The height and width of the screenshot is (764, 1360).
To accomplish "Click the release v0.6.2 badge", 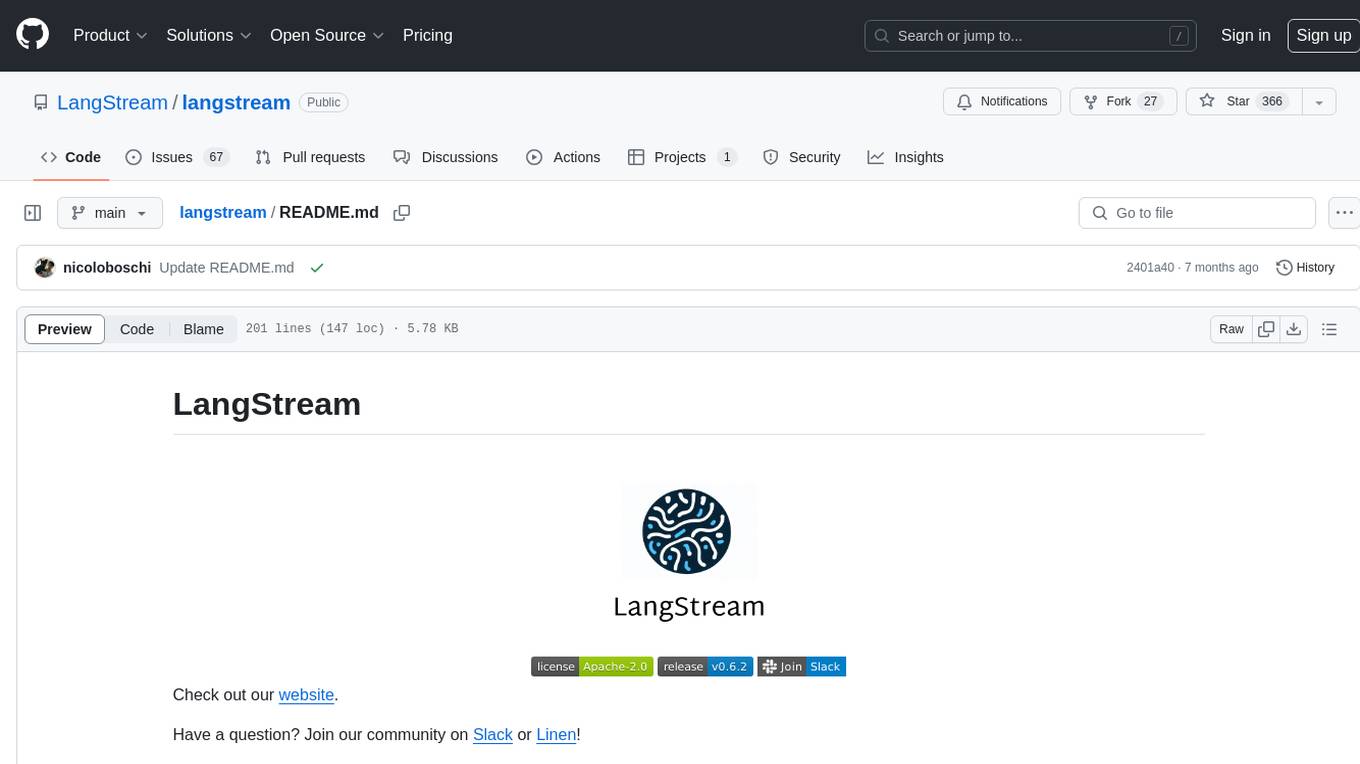I will click(705, 667).
